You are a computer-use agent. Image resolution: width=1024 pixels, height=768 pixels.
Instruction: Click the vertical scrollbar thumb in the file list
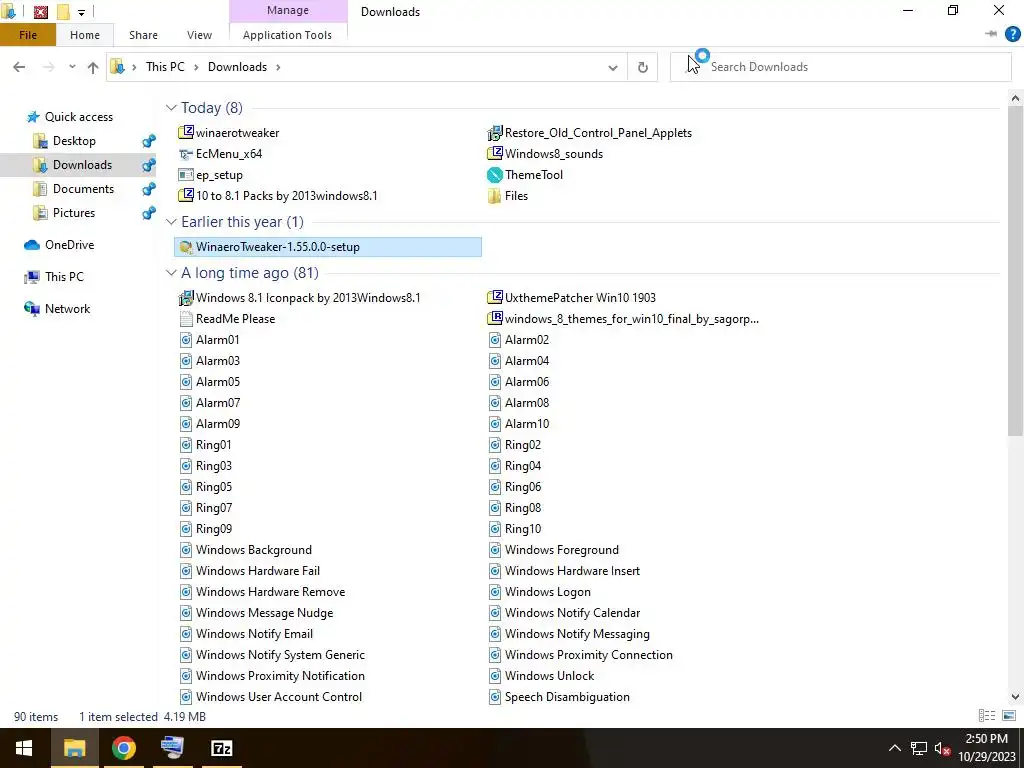point(1015,272)
